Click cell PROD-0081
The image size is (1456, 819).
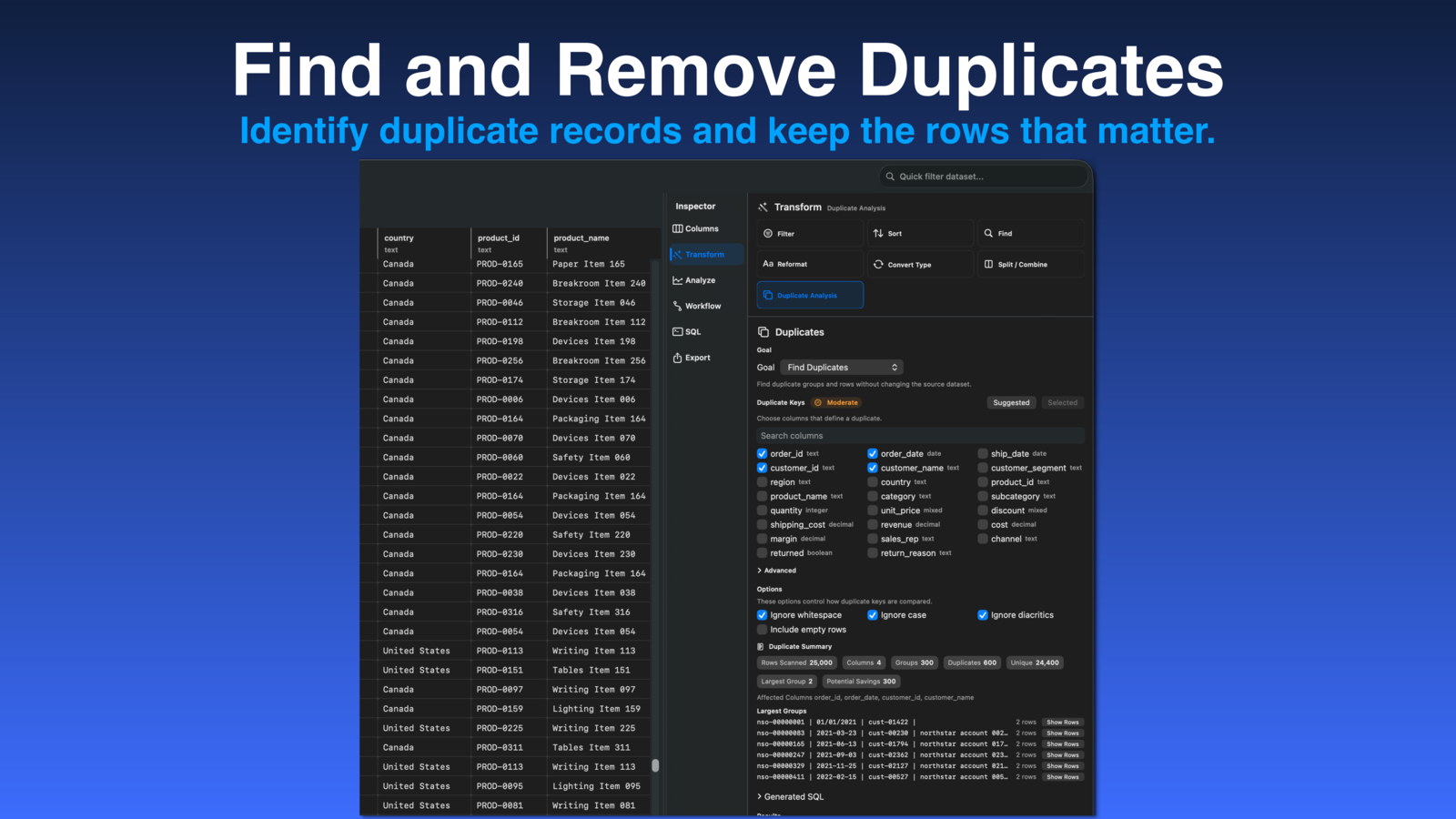pos(500,805)
